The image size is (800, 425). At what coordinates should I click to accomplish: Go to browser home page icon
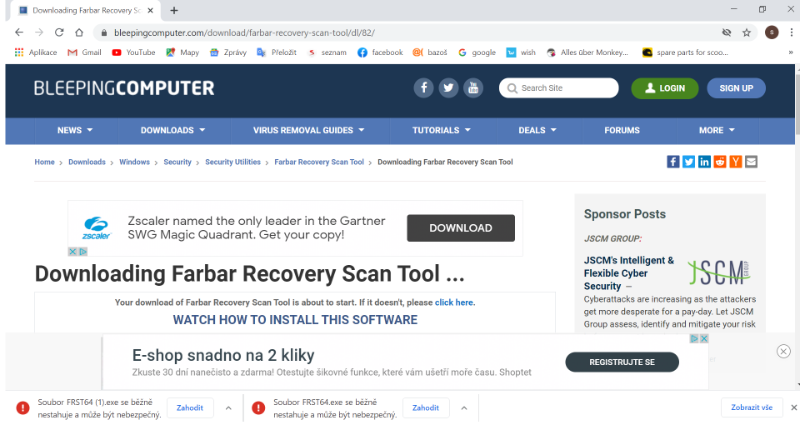(x=79, y=32)
